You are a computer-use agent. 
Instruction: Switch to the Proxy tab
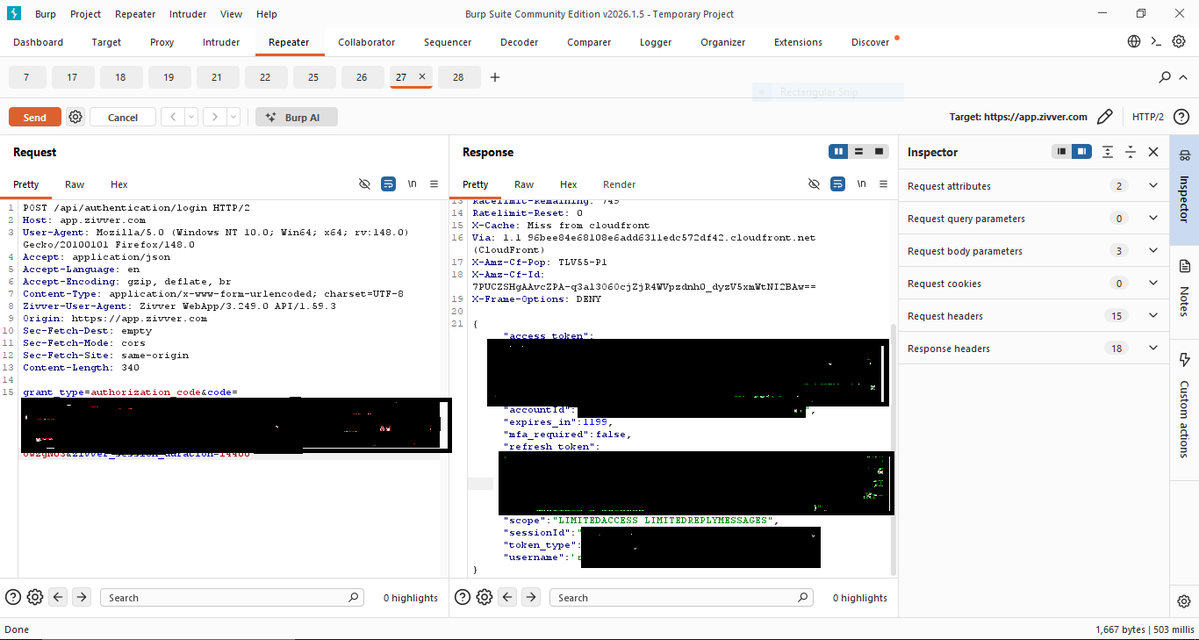(162, 42)
